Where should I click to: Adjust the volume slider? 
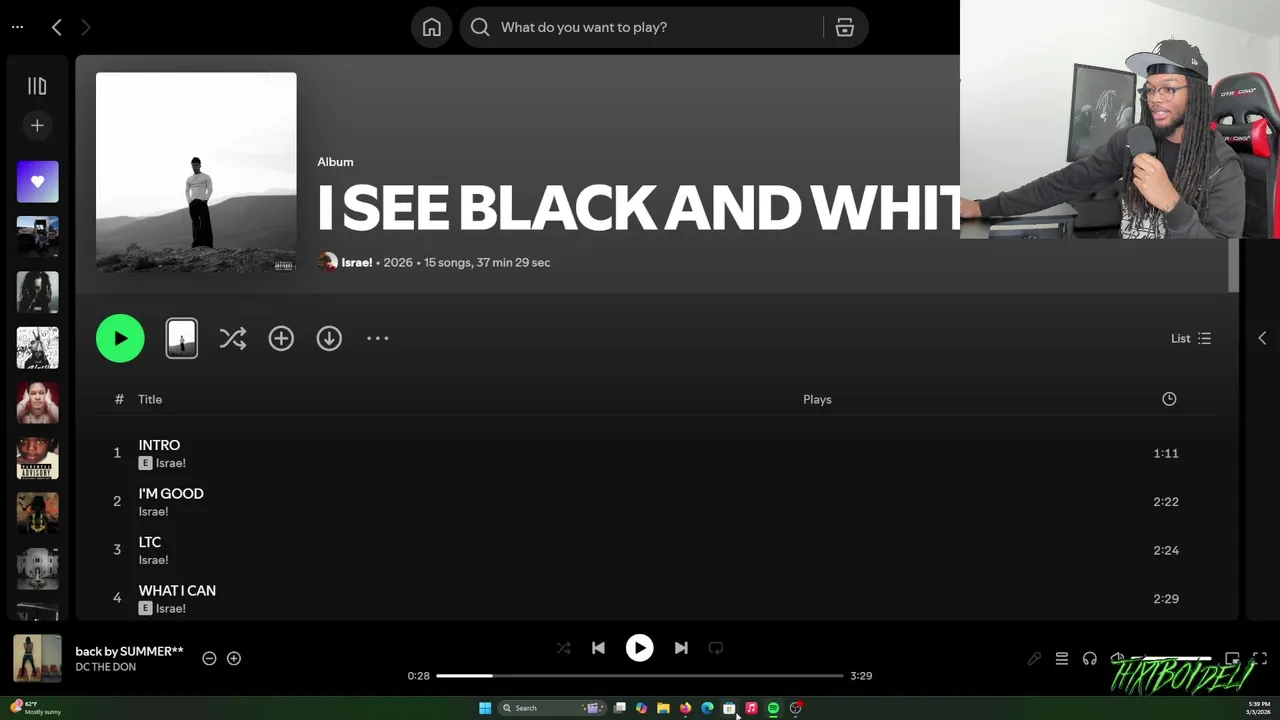[x=1171, y=658]
